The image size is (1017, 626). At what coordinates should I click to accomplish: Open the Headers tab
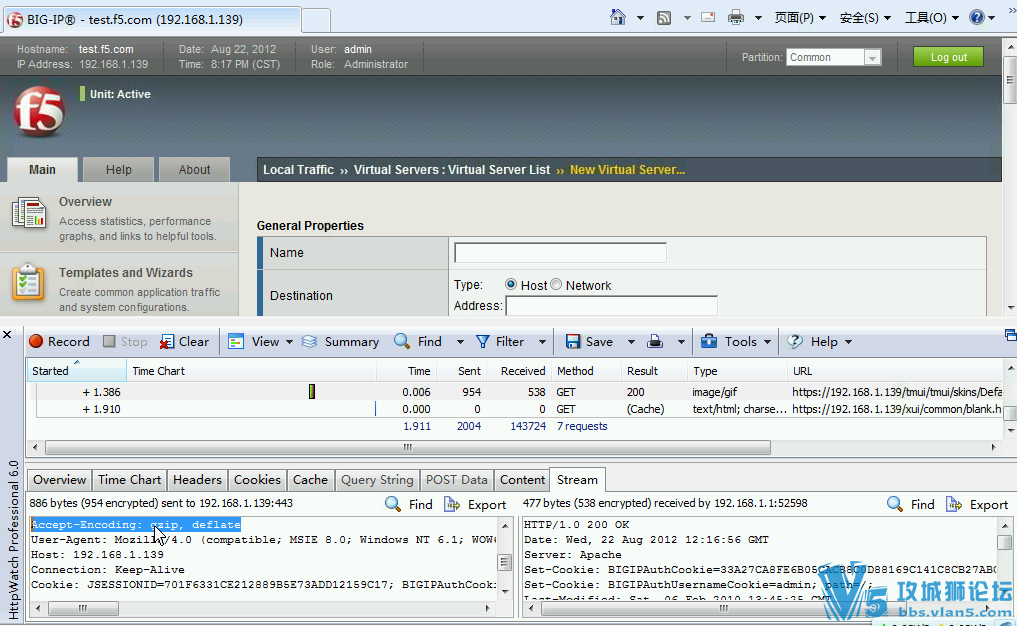click(197, 479)
